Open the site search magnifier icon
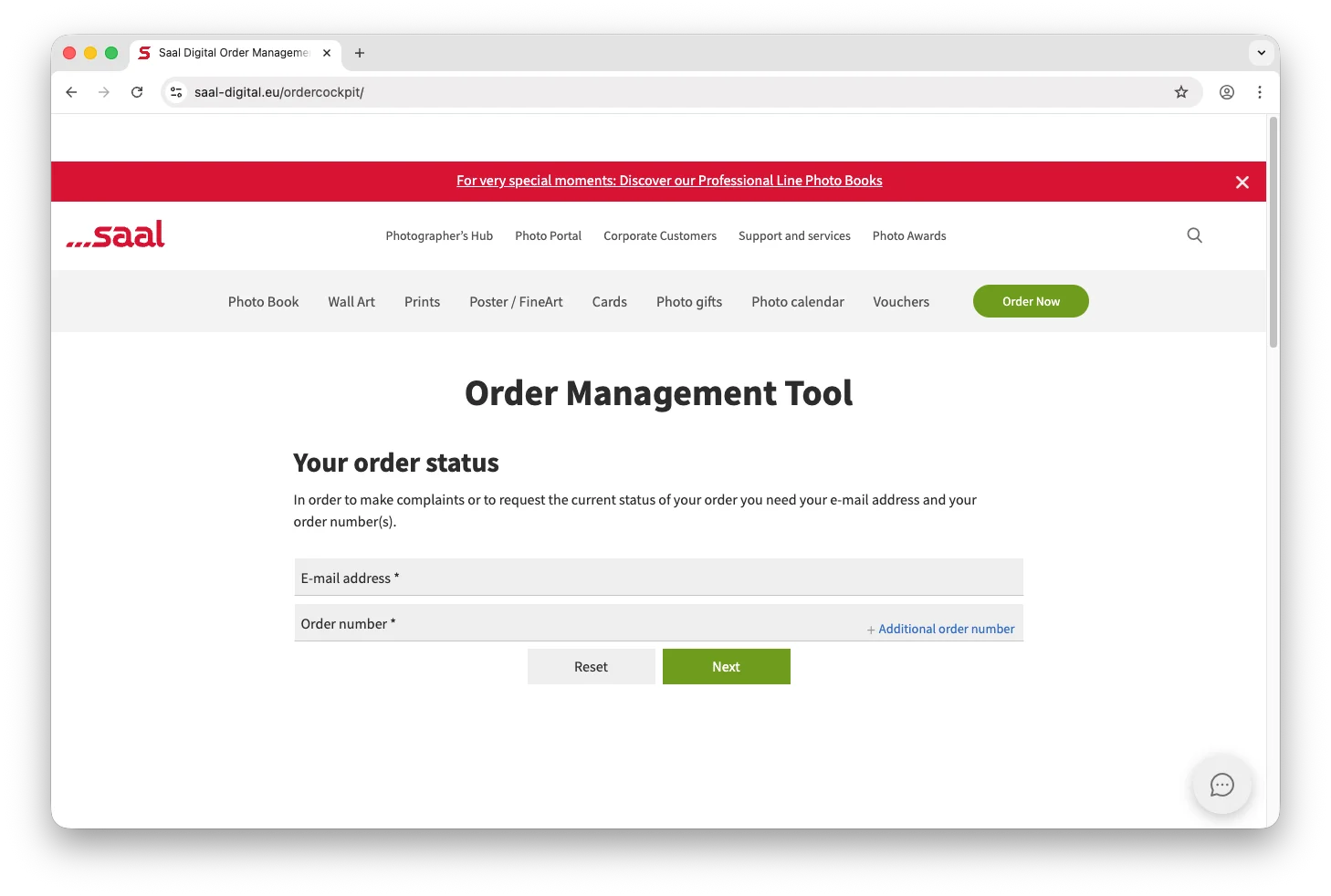Viewport: 1331px width, 896px height. click(x=1194, y=235)
